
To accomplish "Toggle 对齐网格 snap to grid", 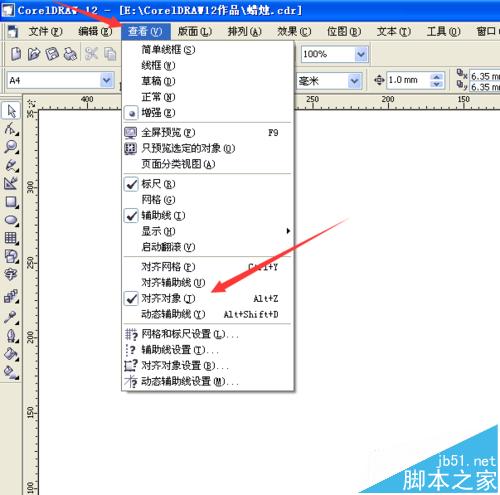I will point(208,267).
